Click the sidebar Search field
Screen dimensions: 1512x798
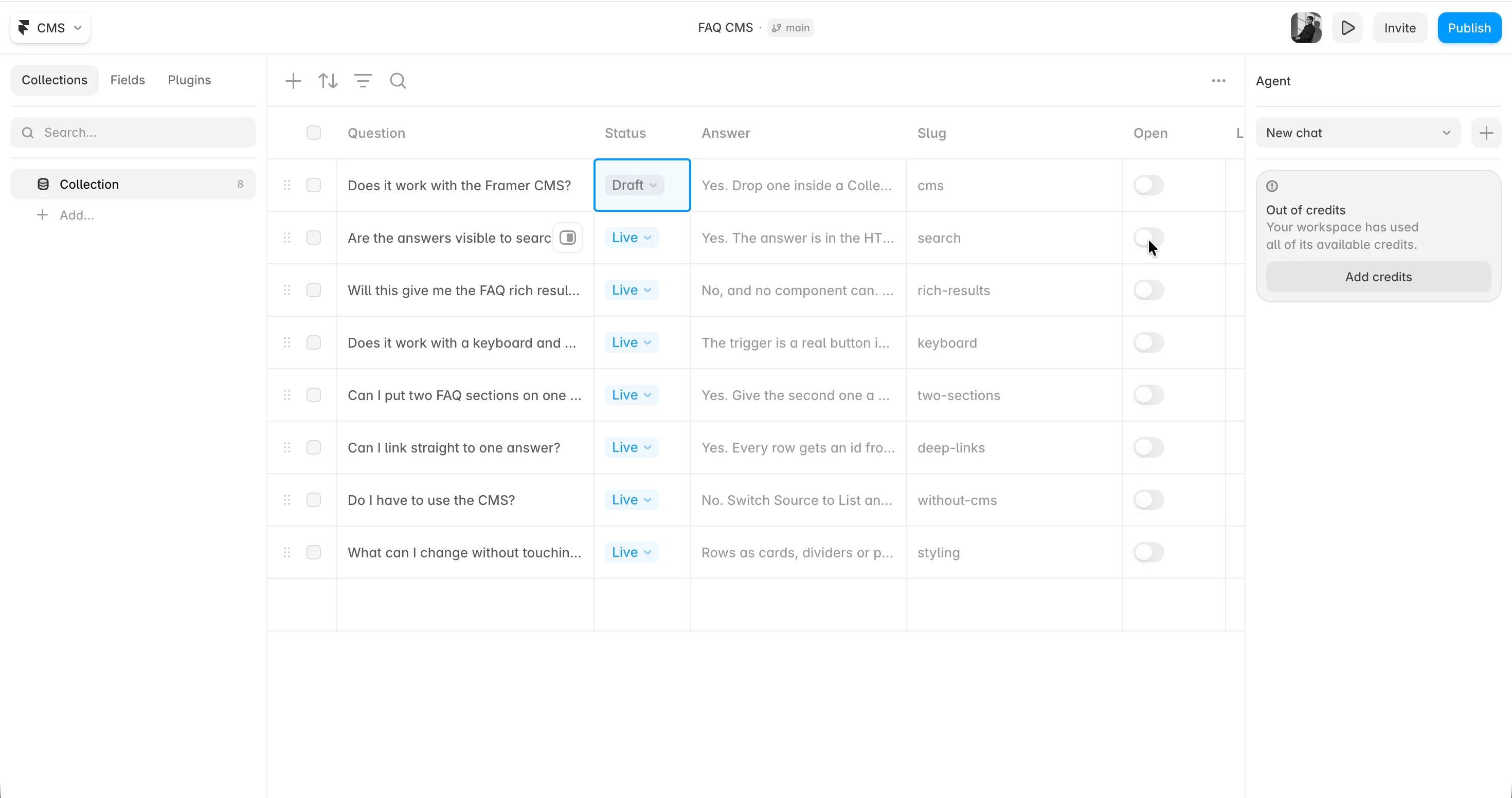pyautogui.click(x=133, y=133)
